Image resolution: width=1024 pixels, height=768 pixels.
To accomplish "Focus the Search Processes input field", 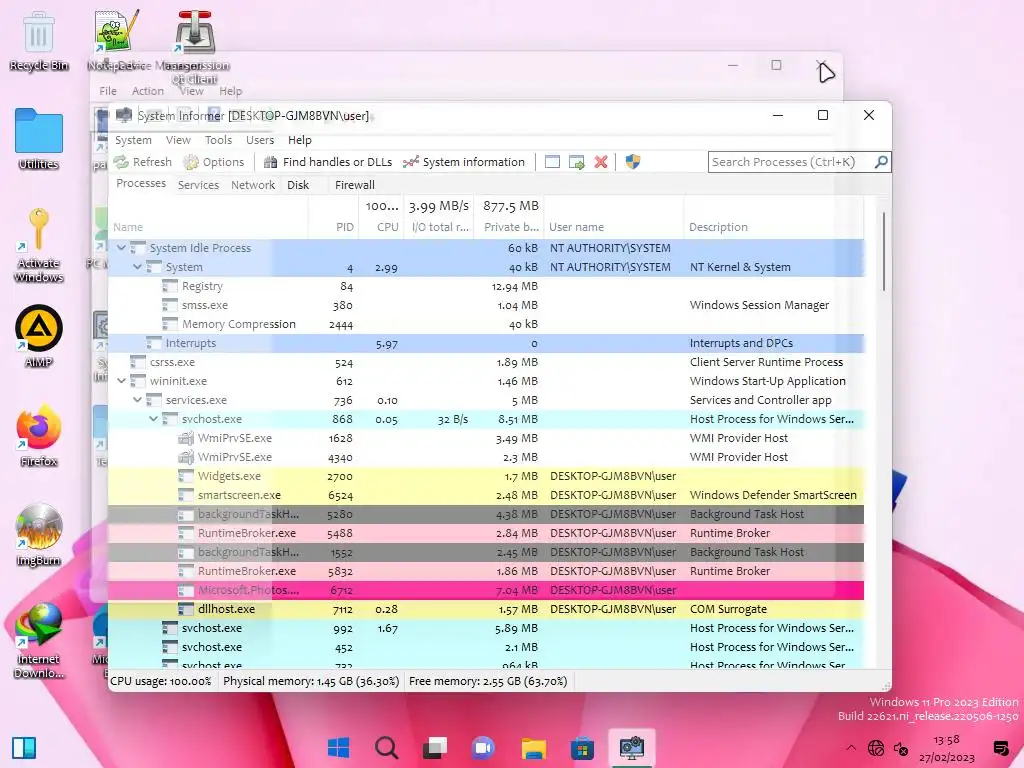I will coord(791,162).
